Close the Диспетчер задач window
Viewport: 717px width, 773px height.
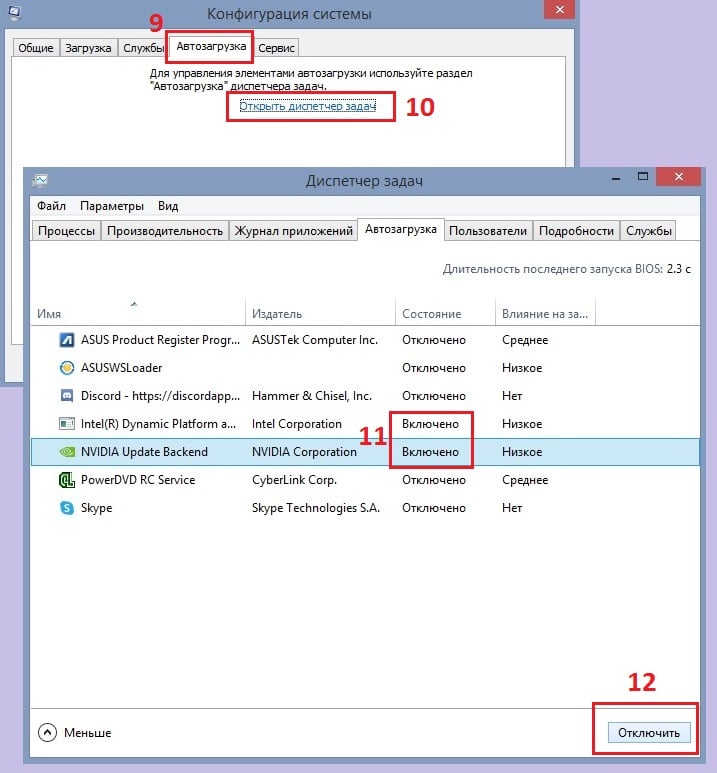click(679, 176)
